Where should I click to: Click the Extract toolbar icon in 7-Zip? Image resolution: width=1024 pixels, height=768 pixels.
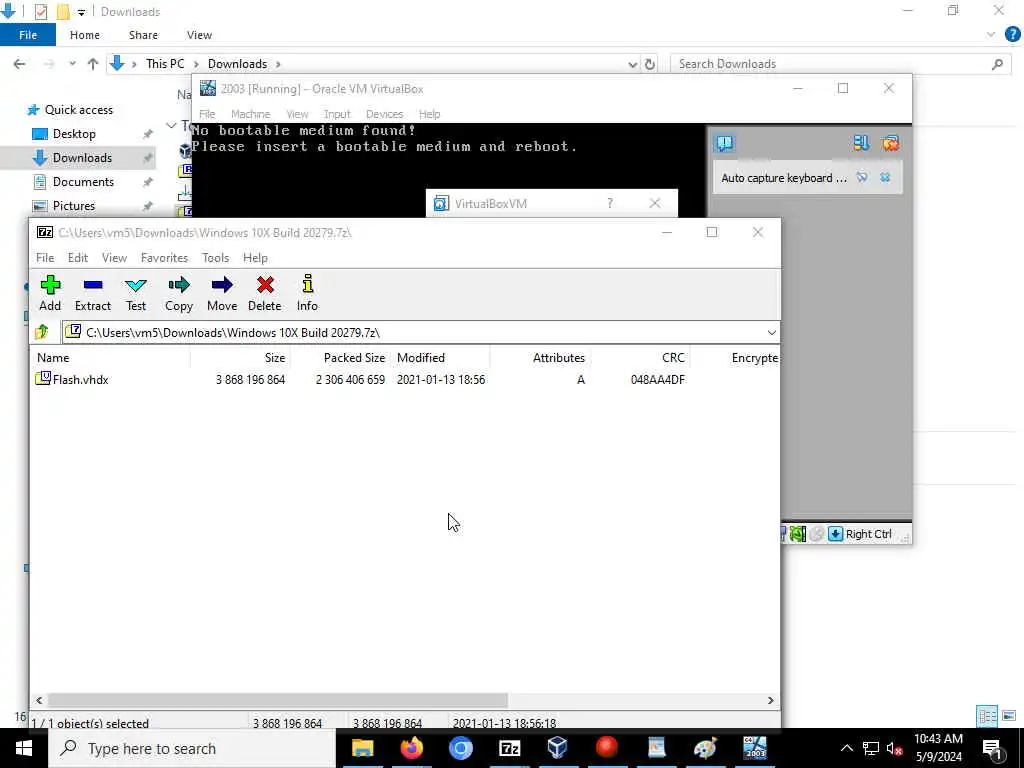click(x=93, y=285)
